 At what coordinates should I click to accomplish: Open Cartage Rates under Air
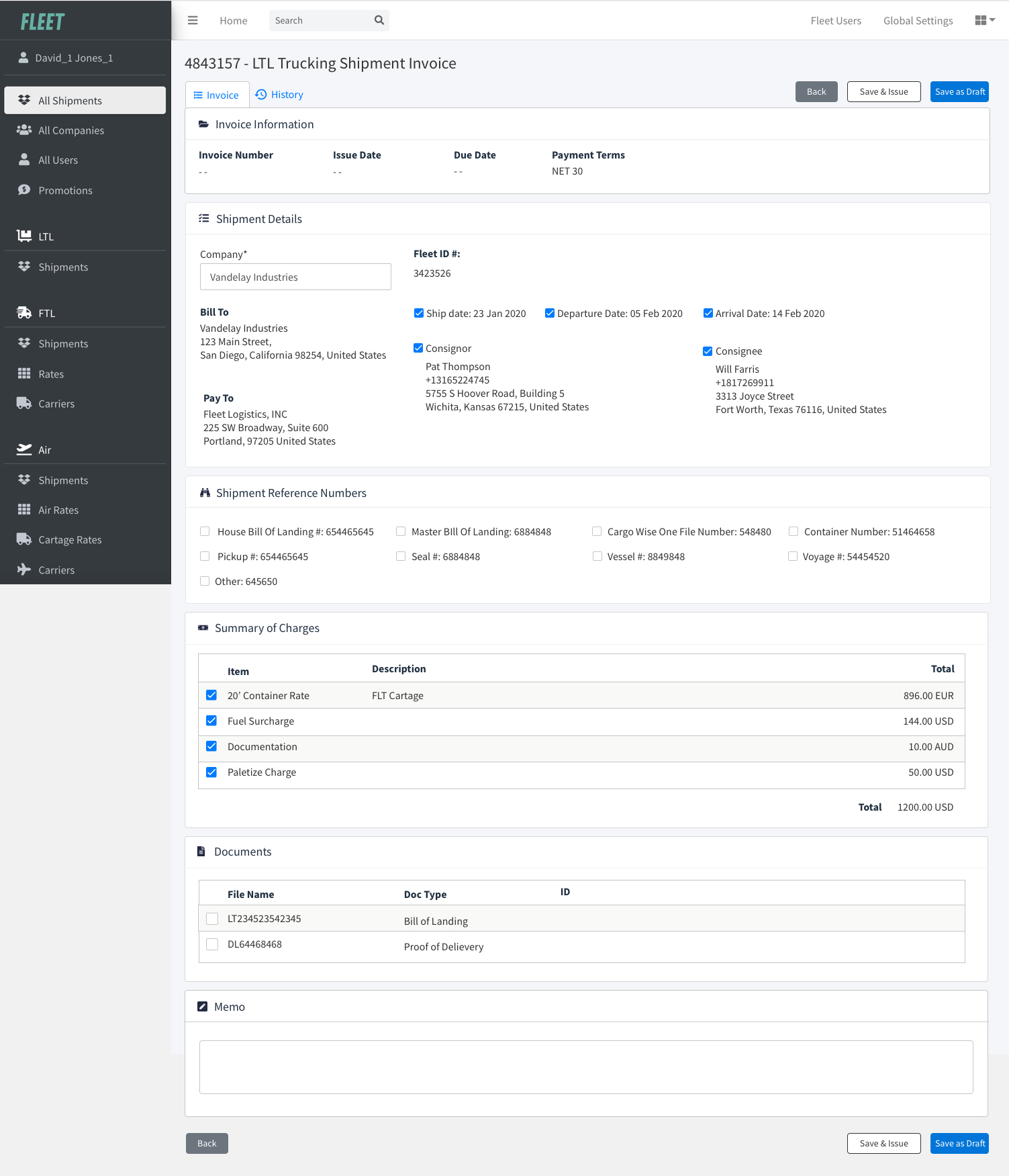(x=70, y=540)
